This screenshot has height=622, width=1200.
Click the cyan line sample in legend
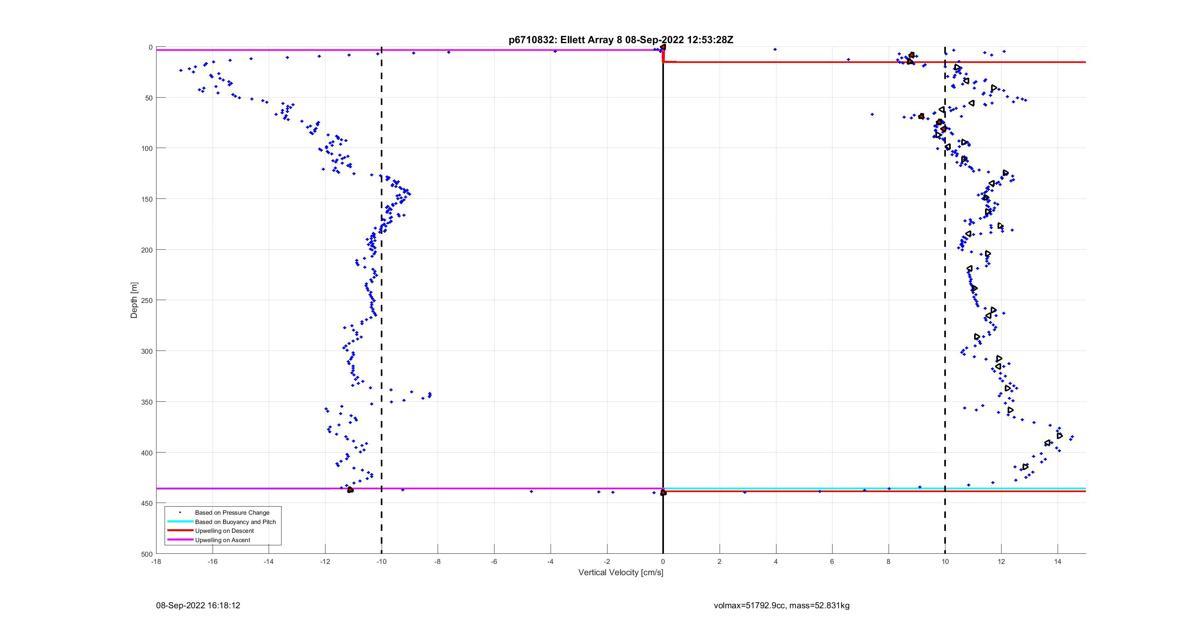[179, 522]
